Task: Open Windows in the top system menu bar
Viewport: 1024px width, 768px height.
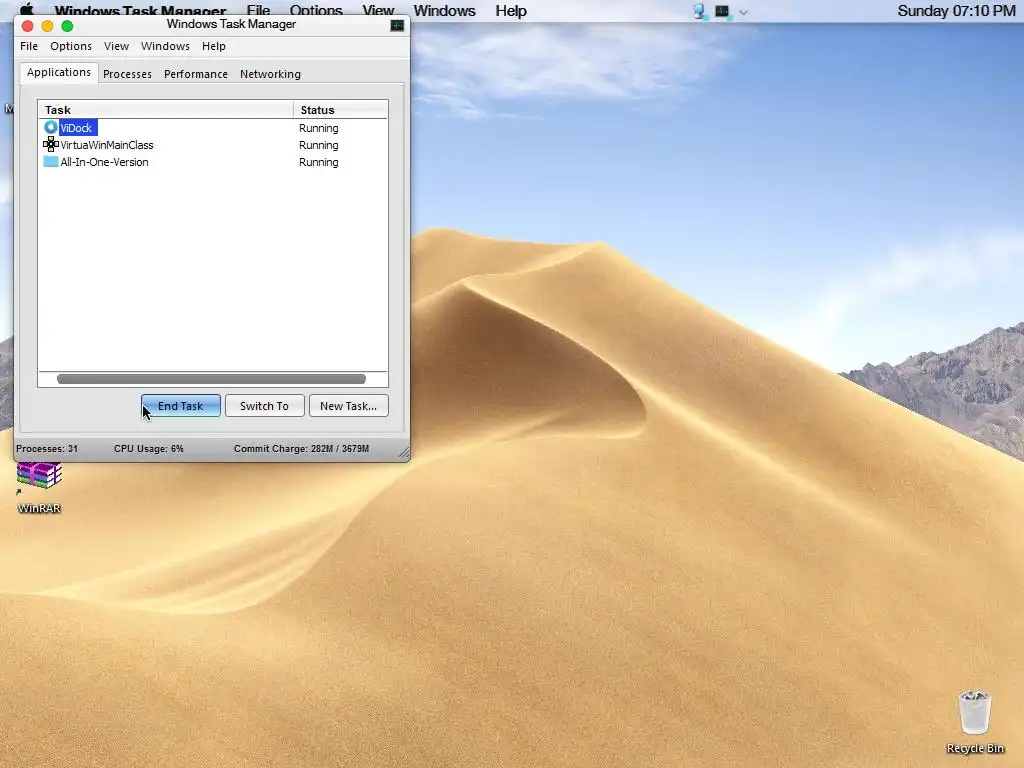Action: coord(444,11)
